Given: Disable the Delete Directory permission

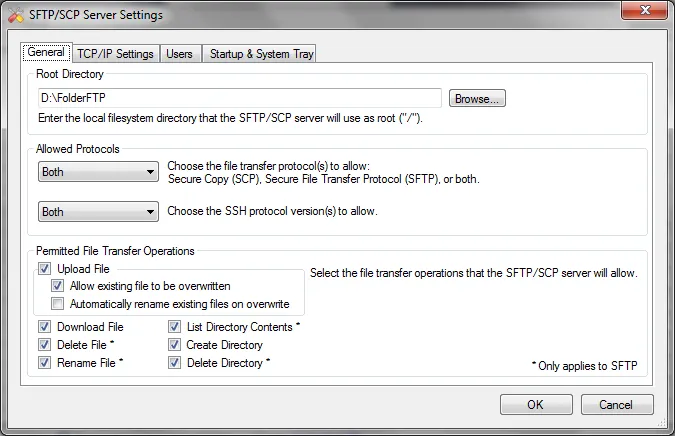Looking at the screenshot, I should pyautogui.click(x=175, y=363).
